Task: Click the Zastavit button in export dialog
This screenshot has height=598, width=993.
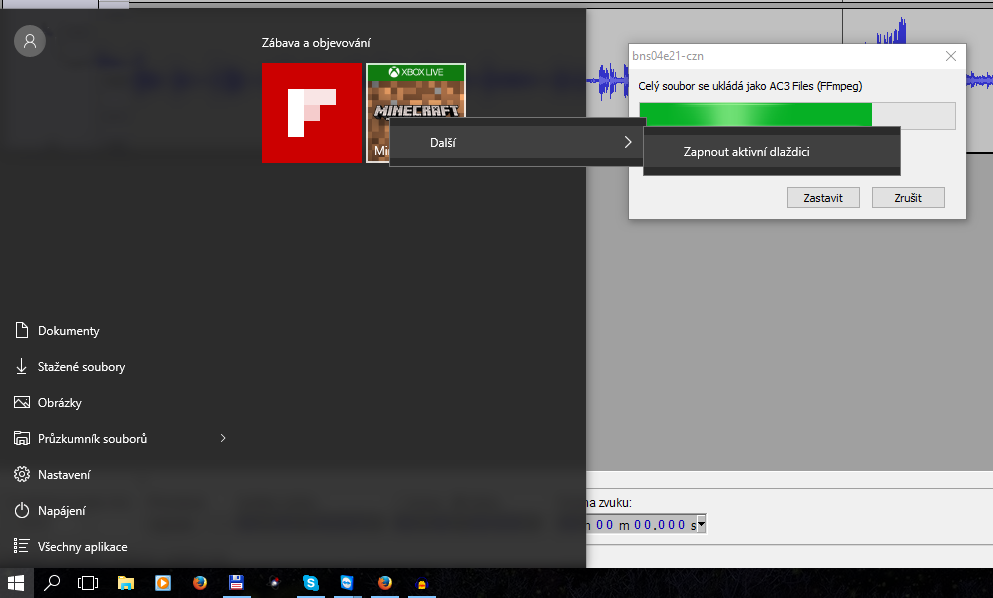Action: [823, 198]
